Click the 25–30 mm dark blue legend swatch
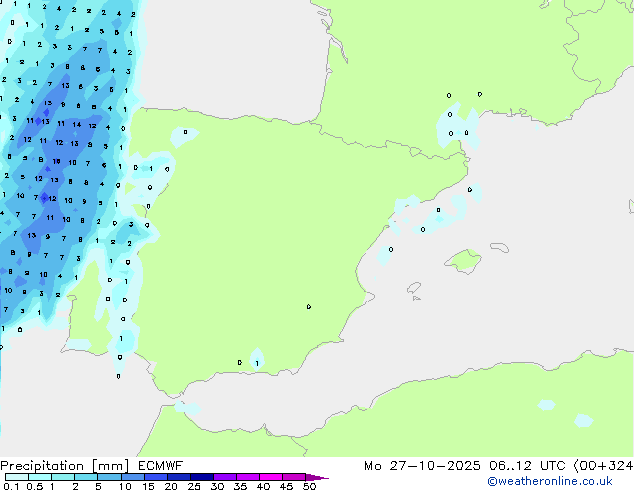This screenshot has width=634, height=490. 202,477
